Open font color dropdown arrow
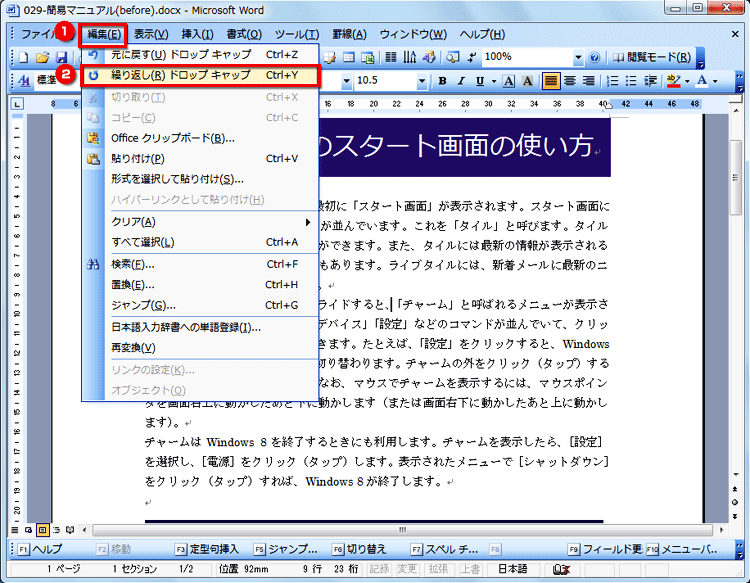This screenshot has width=750, height=583. click(715, 81)
